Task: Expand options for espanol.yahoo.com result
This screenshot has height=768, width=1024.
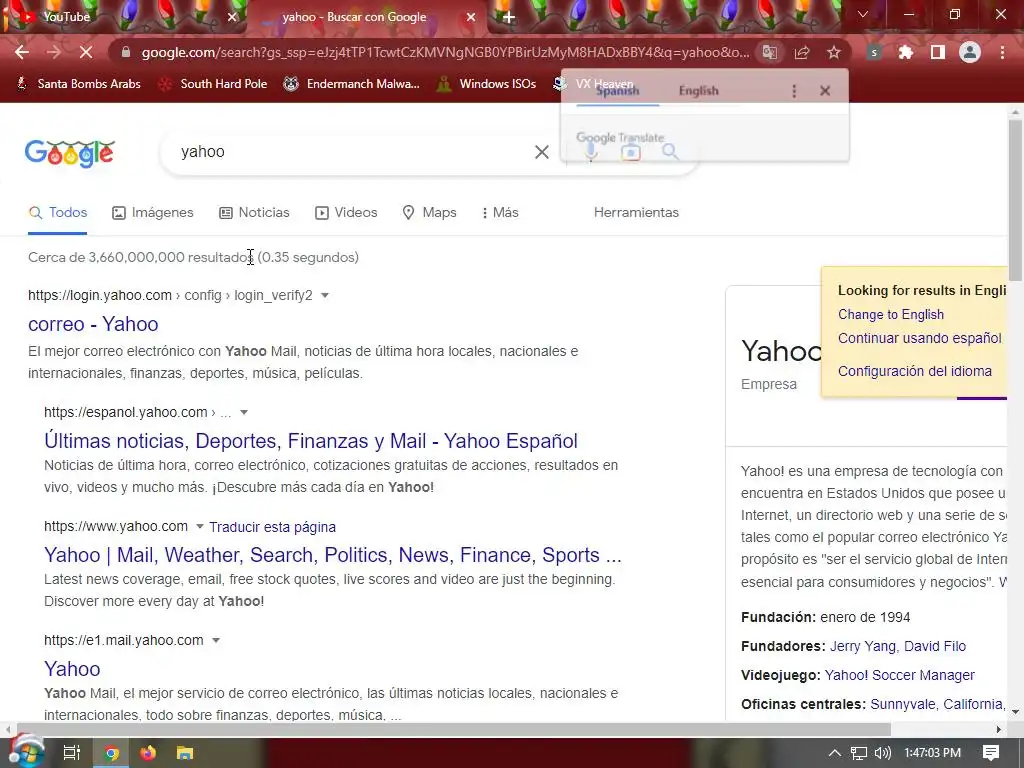Action: pyautogui.click(x=244, y=413)
